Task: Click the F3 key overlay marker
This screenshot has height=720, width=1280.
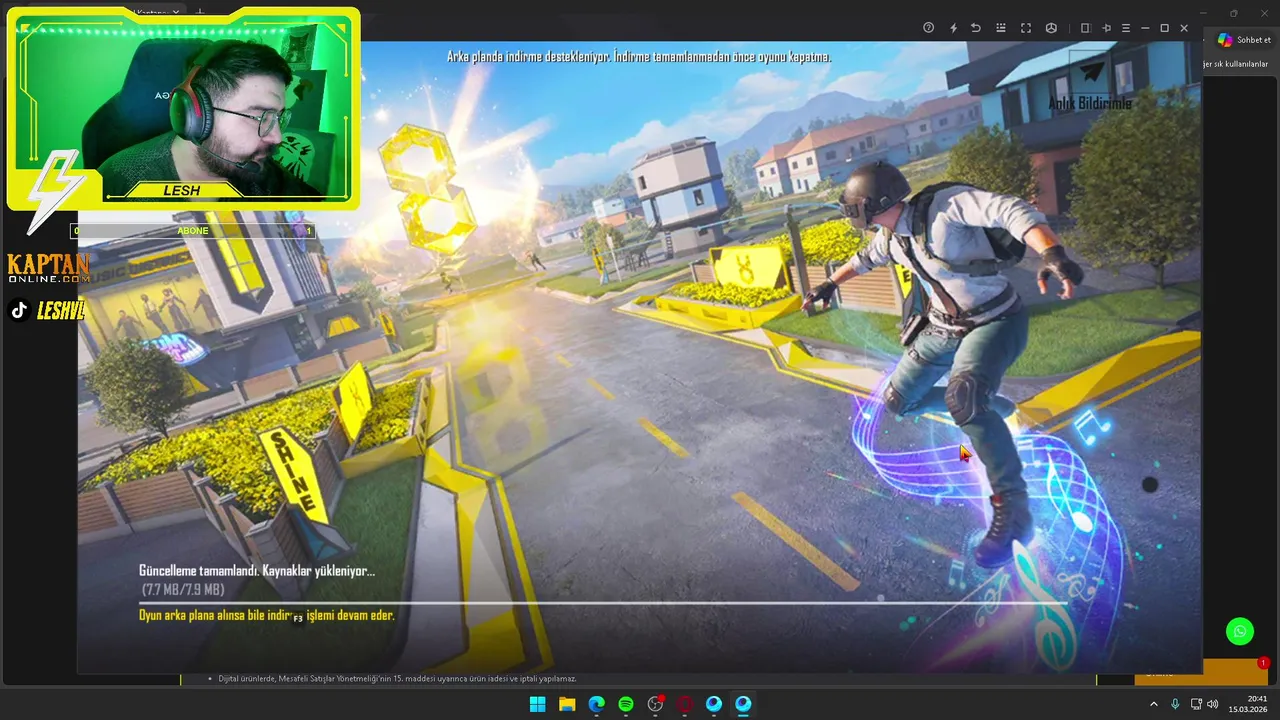Action: pos(298,618)
